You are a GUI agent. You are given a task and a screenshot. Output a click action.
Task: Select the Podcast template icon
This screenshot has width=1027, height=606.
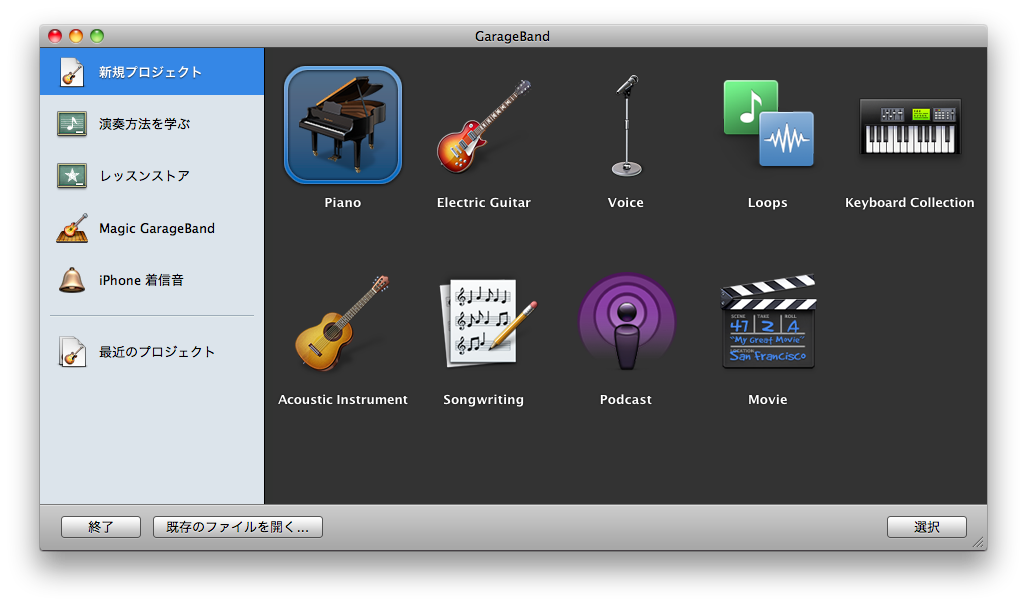click(626, 322)
